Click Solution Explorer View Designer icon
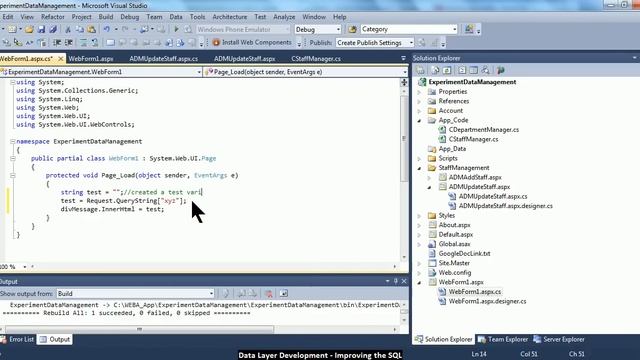The image size is (640, 360). (473, 70)
